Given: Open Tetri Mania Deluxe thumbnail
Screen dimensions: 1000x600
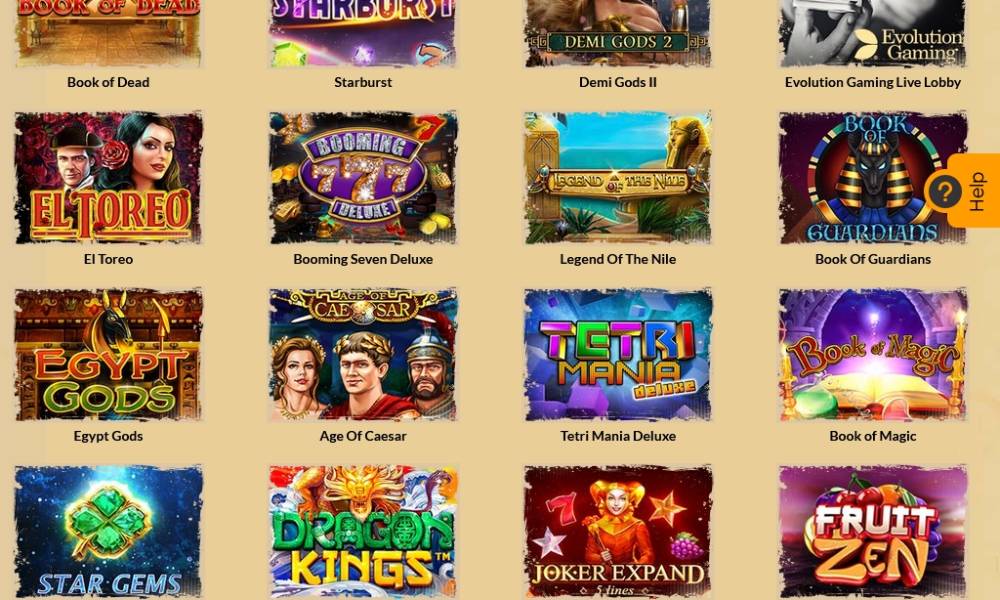Looking at the screenshot, I should (x=618, y=355).
